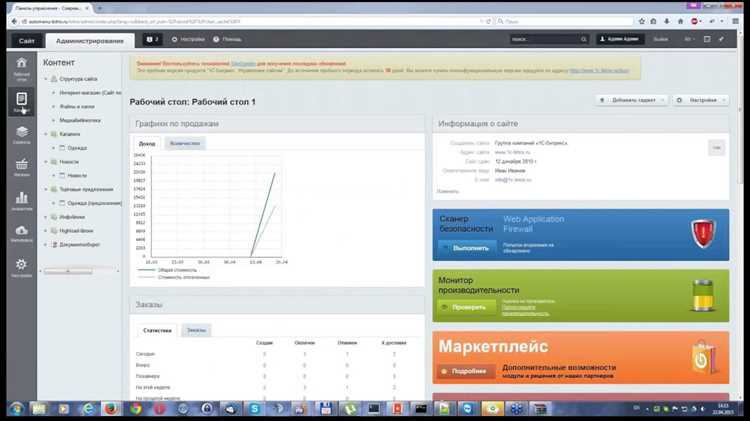Click the search magnifier icon in admin bar

click(584, 39)
